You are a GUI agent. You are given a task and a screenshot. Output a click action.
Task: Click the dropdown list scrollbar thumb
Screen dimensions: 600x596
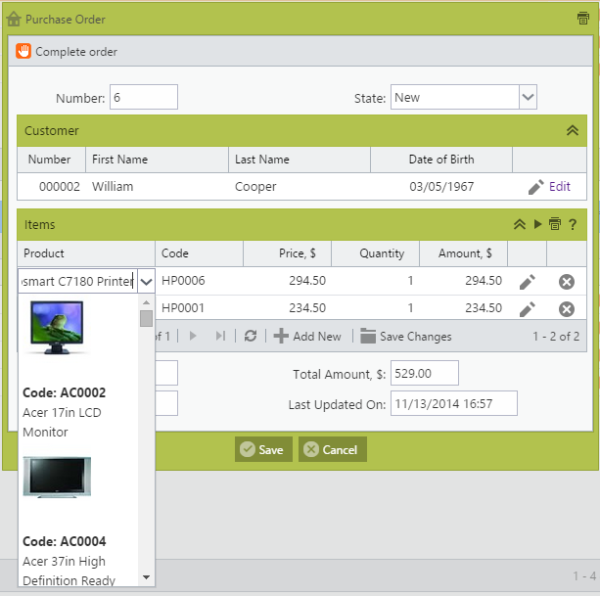click(x=146, y=319)
